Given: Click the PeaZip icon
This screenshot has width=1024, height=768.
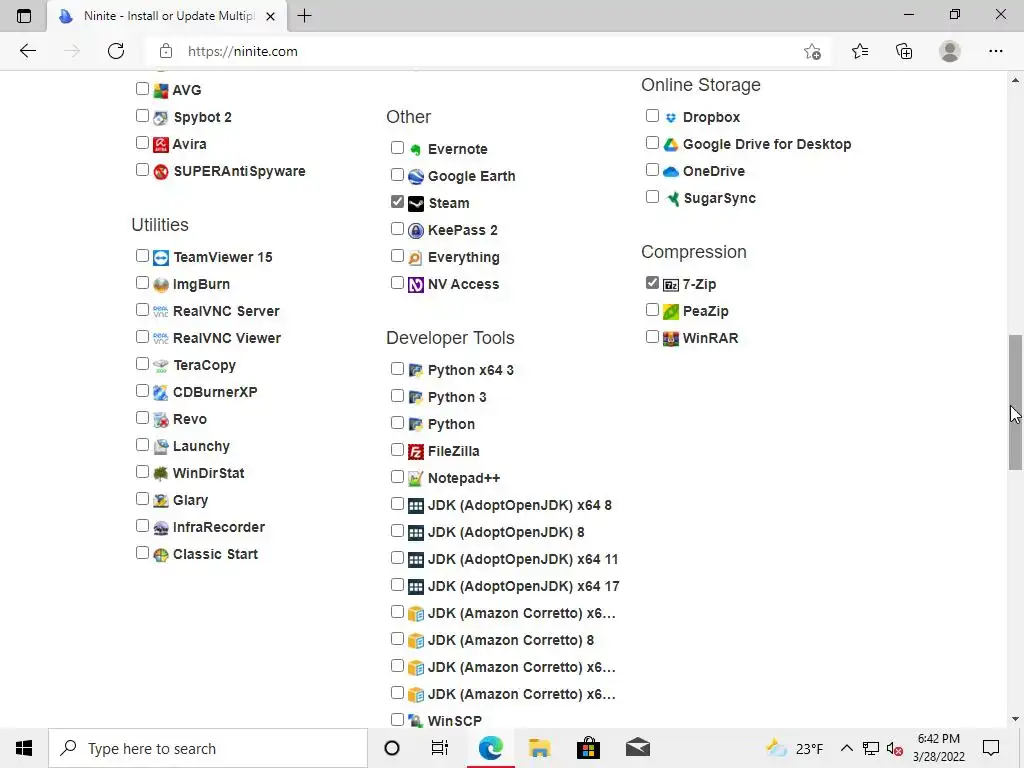Looking at the screenshot, I should coord(671,312).
